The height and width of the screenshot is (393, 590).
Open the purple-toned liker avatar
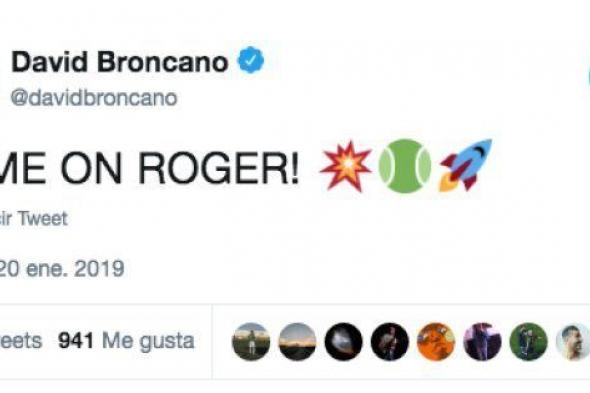[x=482, y=342]
